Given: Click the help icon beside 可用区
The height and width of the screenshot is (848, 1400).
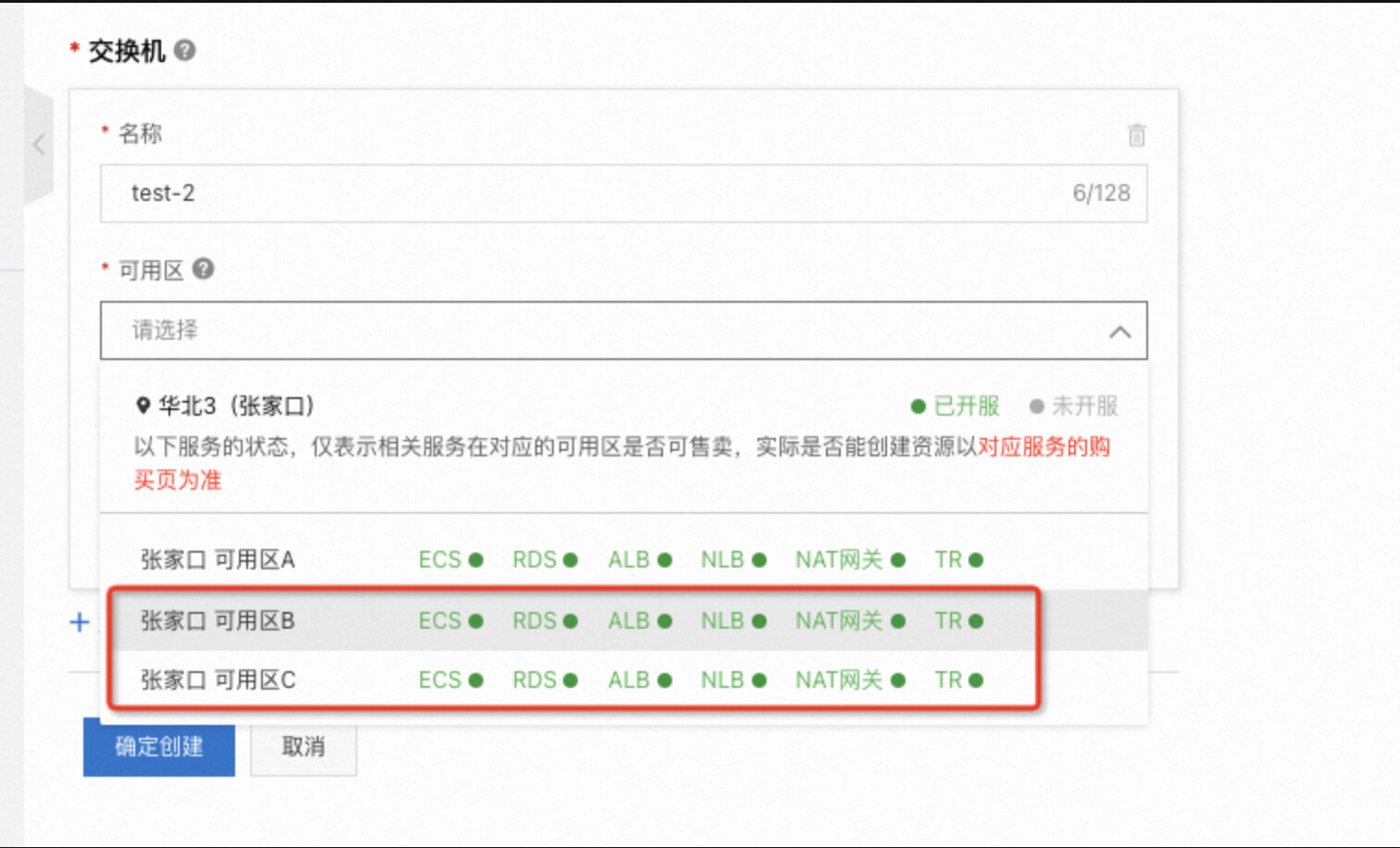Looking at the screenshot, I should [x=203, y=269].
